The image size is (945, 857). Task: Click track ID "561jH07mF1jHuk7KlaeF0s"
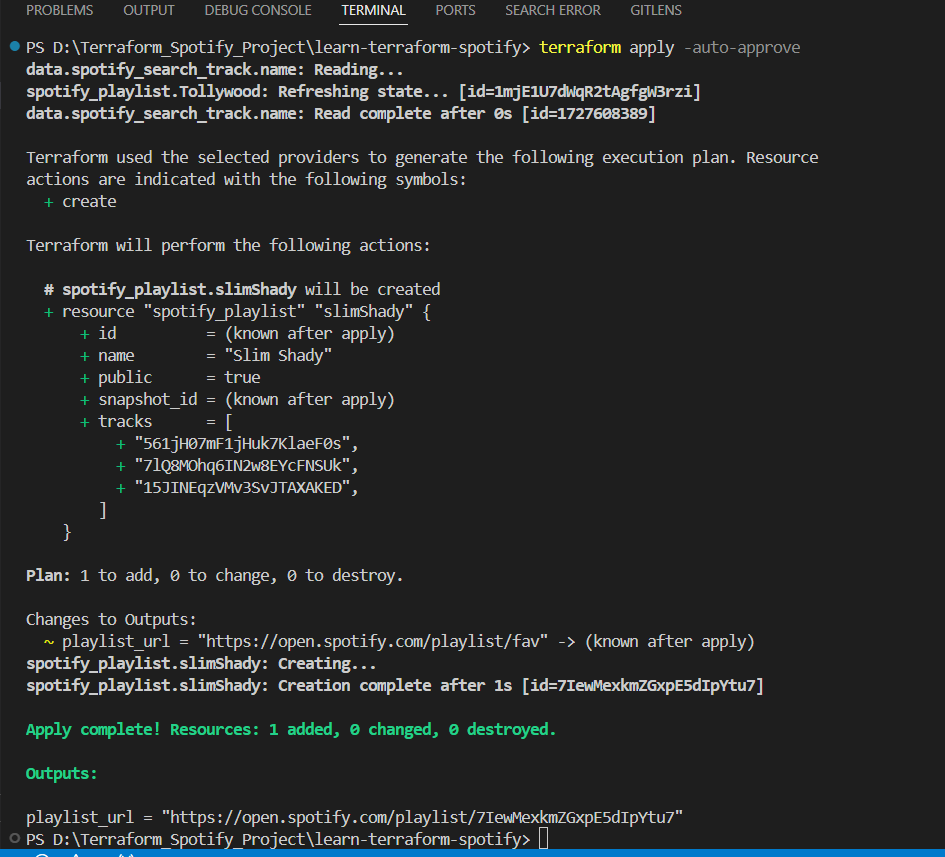pyautogui.click(x=242, y=444)
